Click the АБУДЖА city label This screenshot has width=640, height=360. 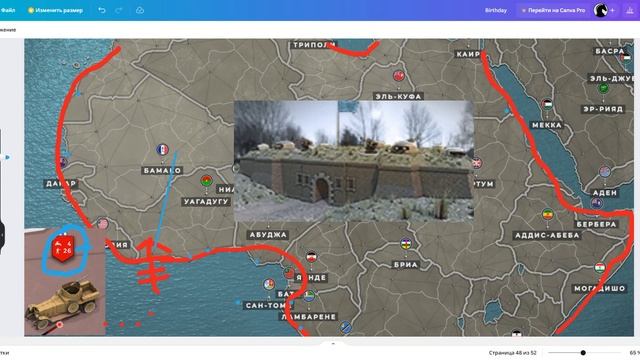click(268, 235)
